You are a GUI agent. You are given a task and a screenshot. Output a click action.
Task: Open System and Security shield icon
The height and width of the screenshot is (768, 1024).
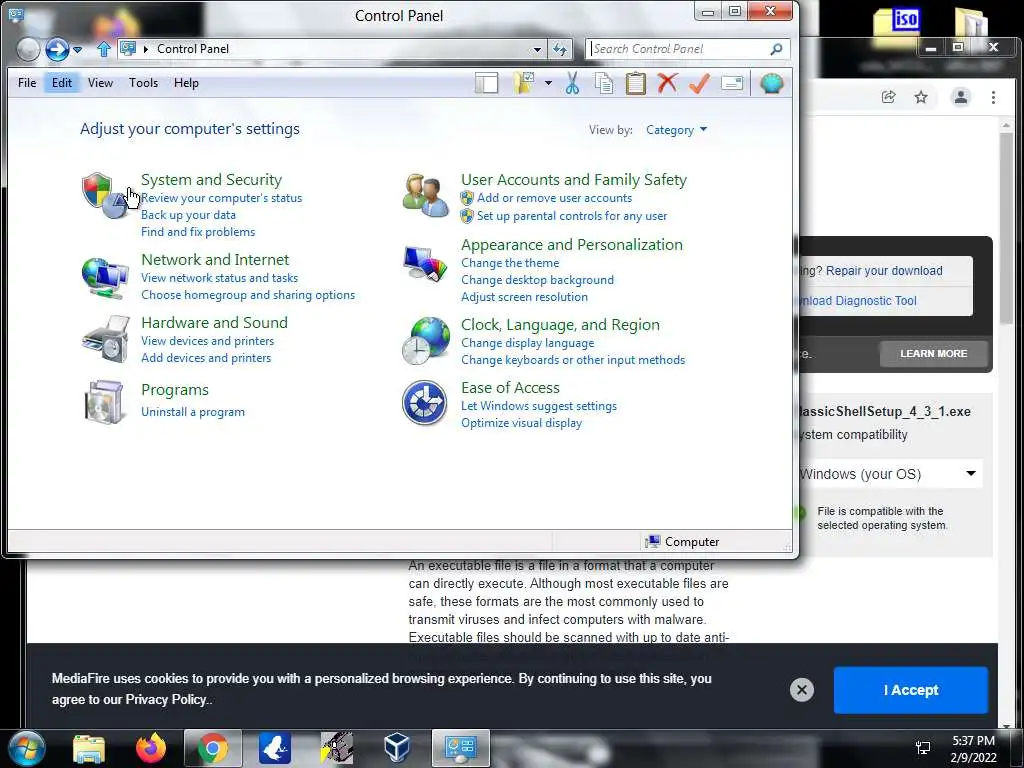click(104, 195)
